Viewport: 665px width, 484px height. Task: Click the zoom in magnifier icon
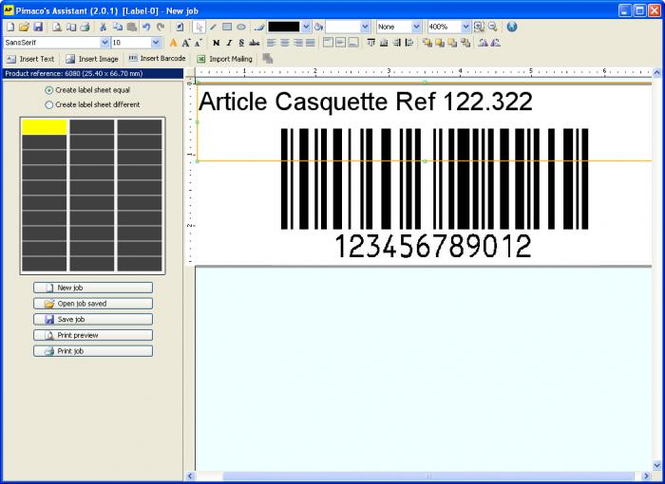[479, 27]
